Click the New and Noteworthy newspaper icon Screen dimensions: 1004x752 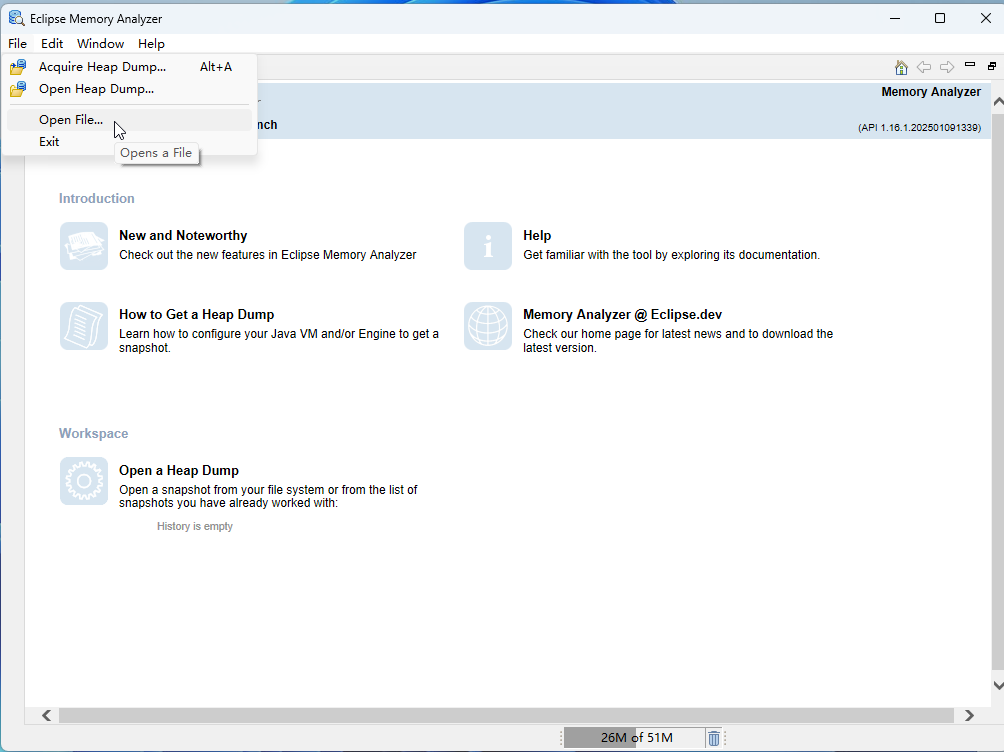84,246
